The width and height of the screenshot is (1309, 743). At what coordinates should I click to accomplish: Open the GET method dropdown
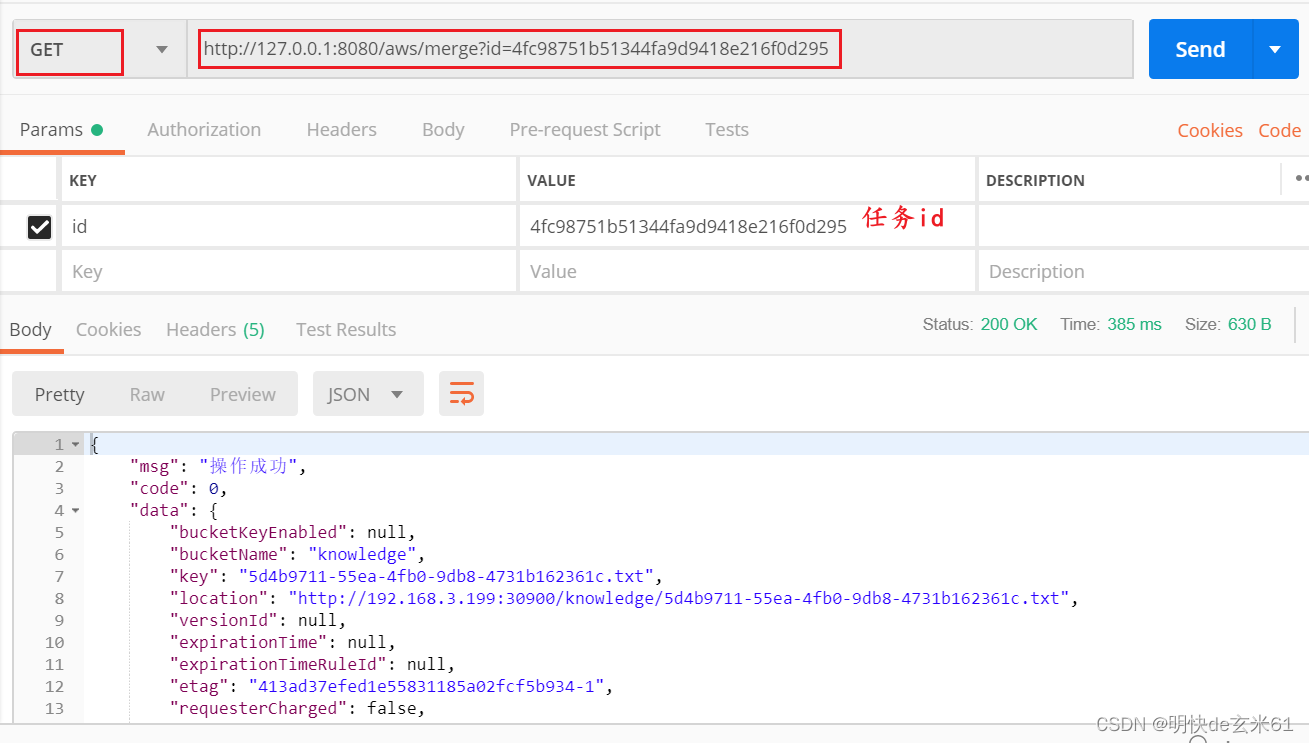tap(100, 49)
